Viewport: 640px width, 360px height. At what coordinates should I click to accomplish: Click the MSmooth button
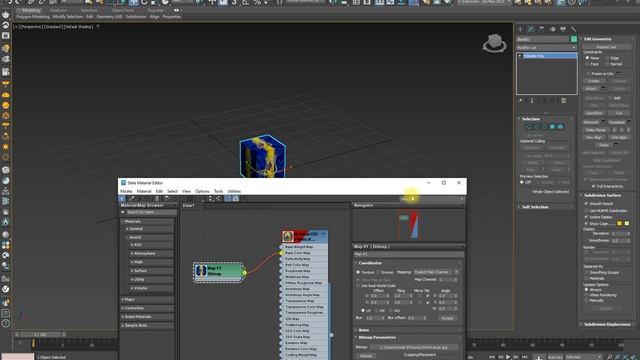[x=591, y=122]
